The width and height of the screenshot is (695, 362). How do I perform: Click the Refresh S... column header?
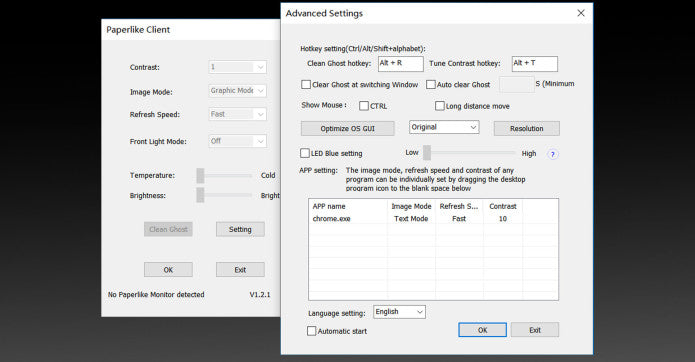459,206
